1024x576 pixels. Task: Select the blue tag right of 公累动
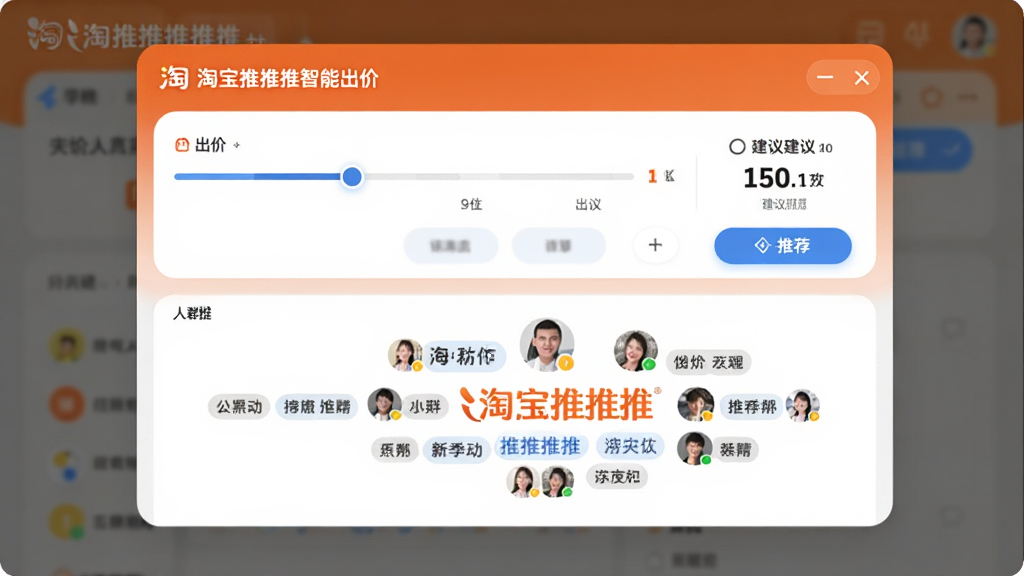(317, 407)
